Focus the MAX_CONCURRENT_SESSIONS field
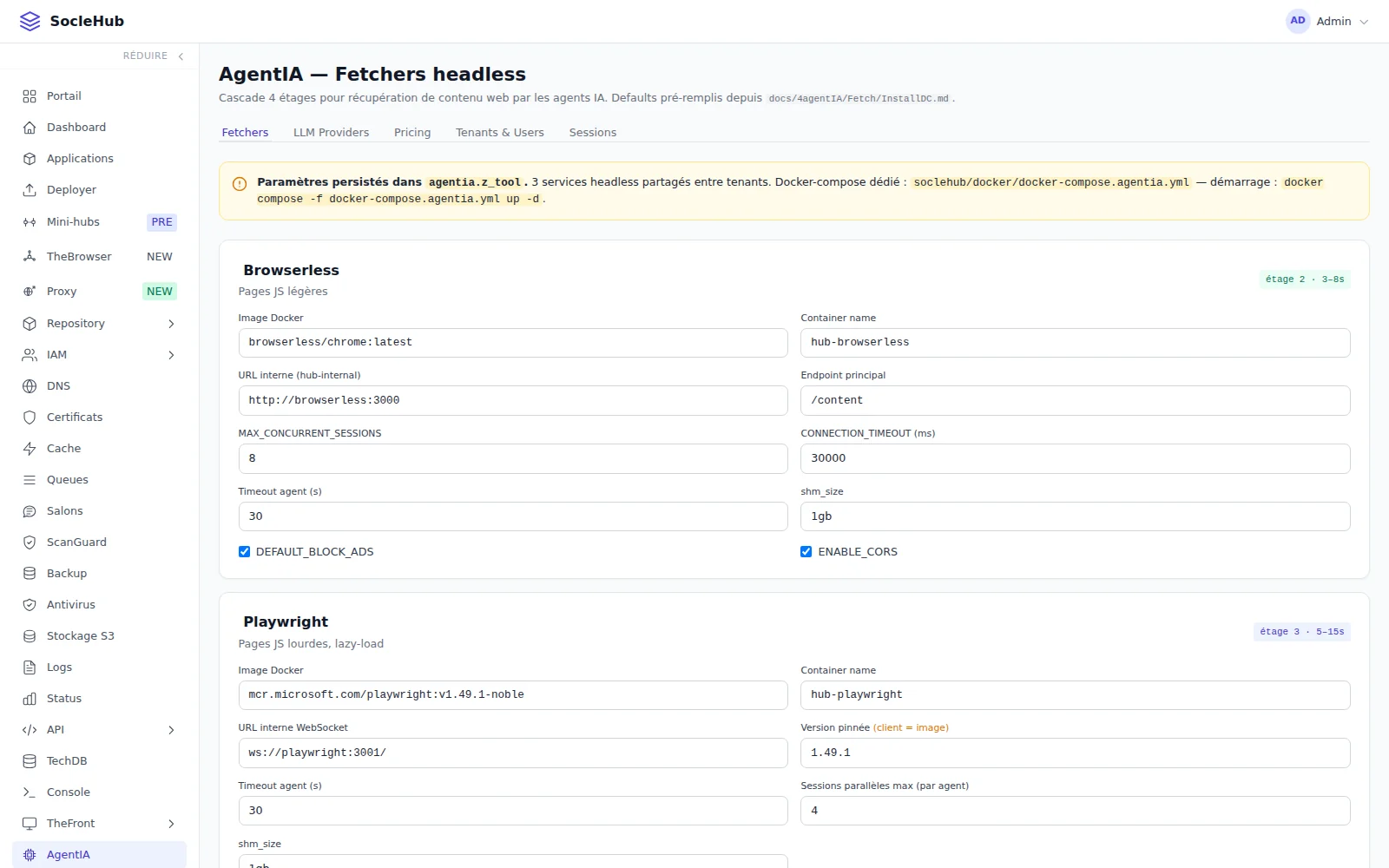This screenshot has height=868, width=1389. click(513, 458)
